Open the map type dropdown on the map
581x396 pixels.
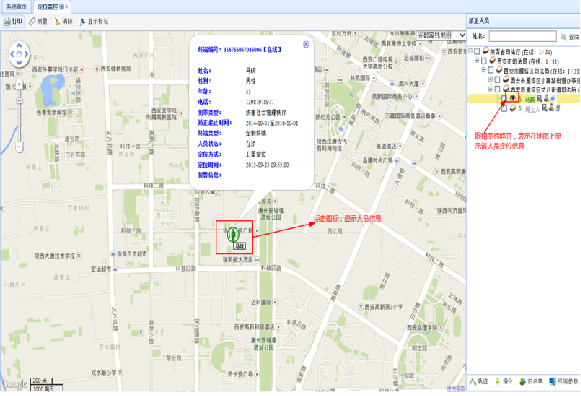point(441,35)
